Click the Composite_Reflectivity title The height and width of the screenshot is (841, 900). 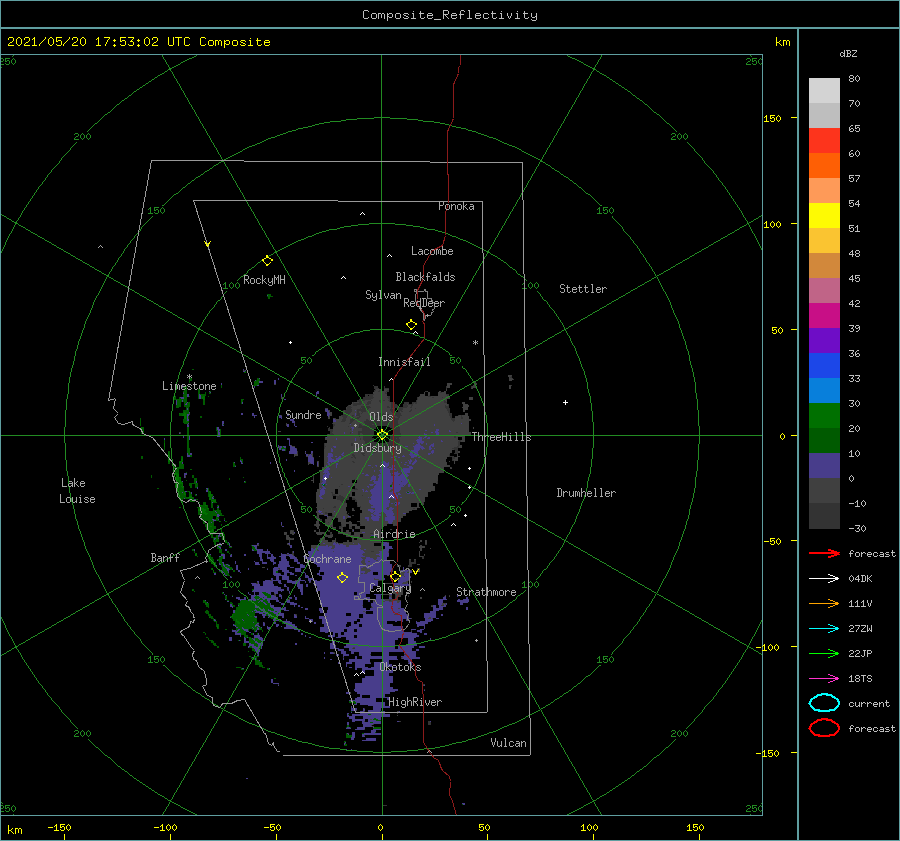450,15
